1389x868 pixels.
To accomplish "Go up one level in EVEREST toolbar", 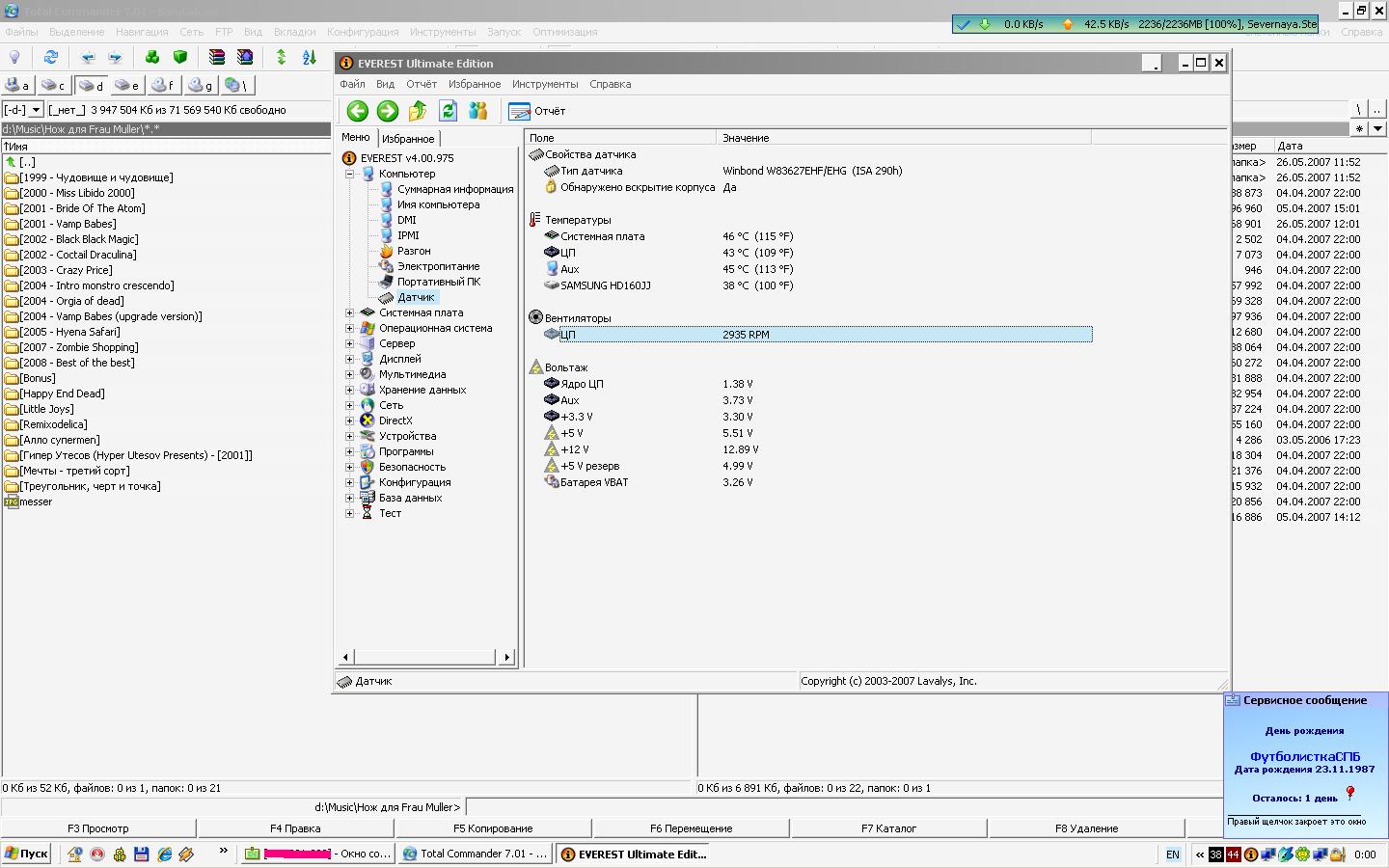I will coord(418,111).
